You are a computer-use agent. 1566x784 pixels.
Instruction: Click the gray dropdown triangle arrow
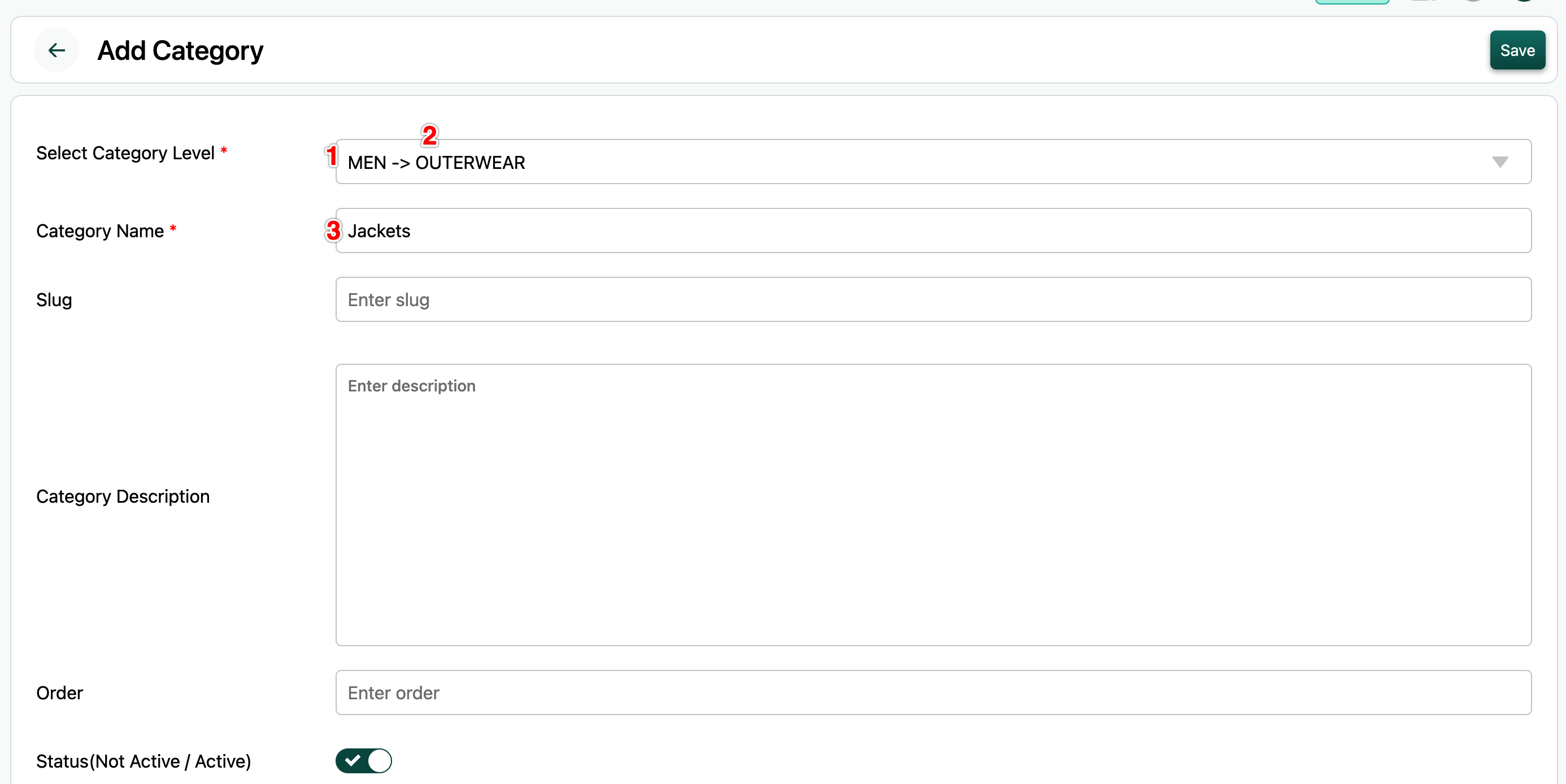tap(1500, 162)
